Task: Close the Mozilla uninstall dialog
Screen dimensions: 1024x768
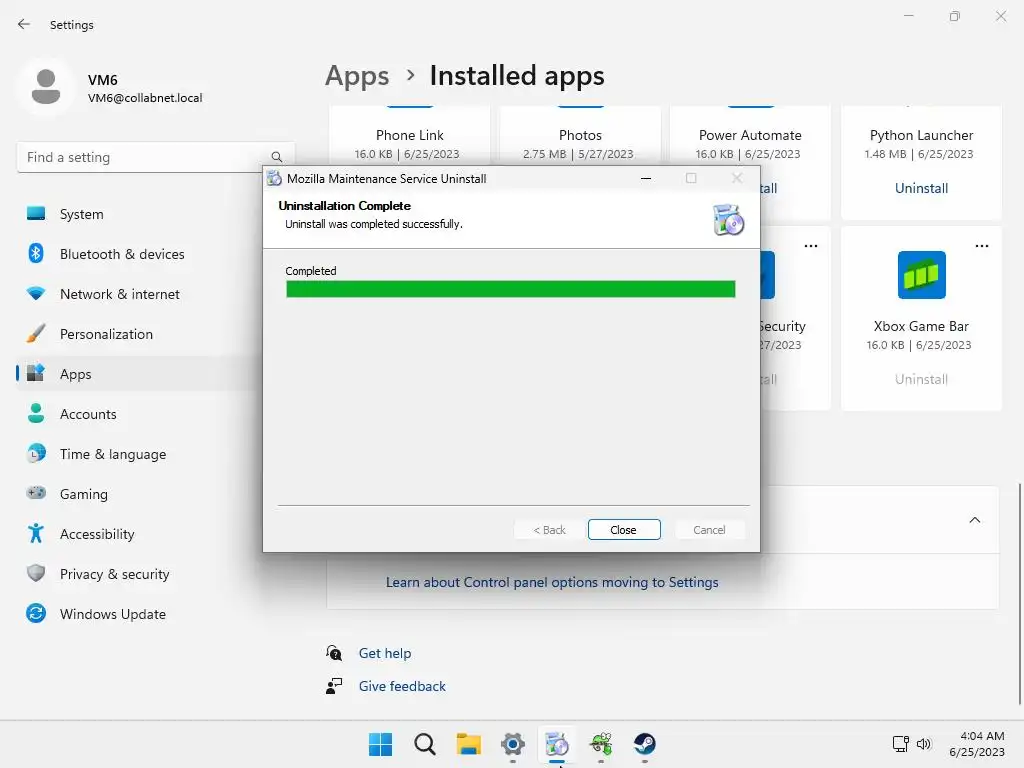Action: [624, 530]
